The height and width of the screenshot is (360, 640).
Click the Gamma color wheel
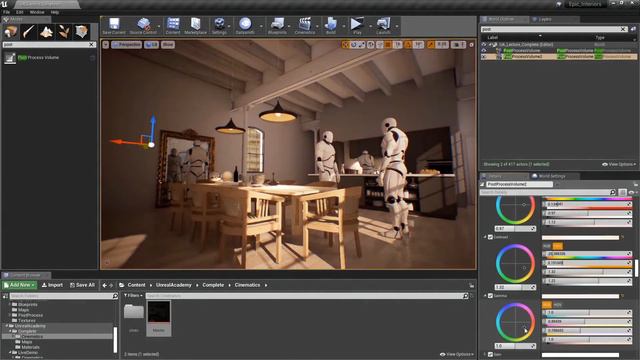[x=515, y=322]
